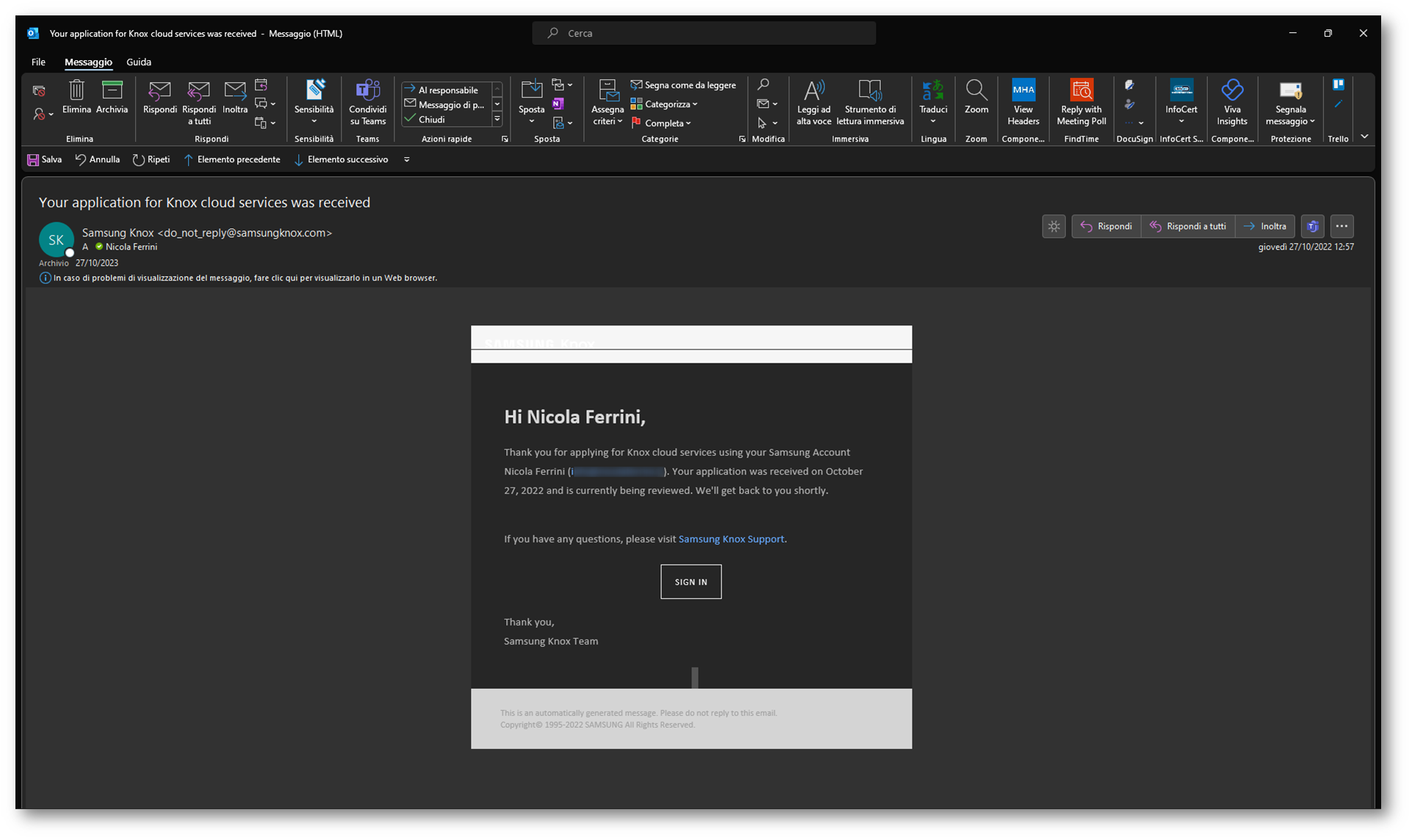The height and width of the screenshot is (840, 1412).
Task: Click Ripeti redo button
Action: pyautogui.click(x=151, y=159)
